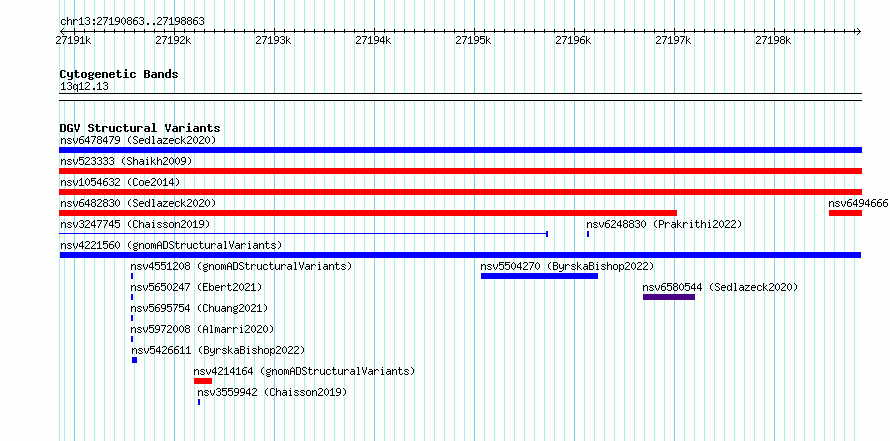
Task: Select the thin blue nsv3247745 line
Action: pyautogui.click(x=304, y=234)
